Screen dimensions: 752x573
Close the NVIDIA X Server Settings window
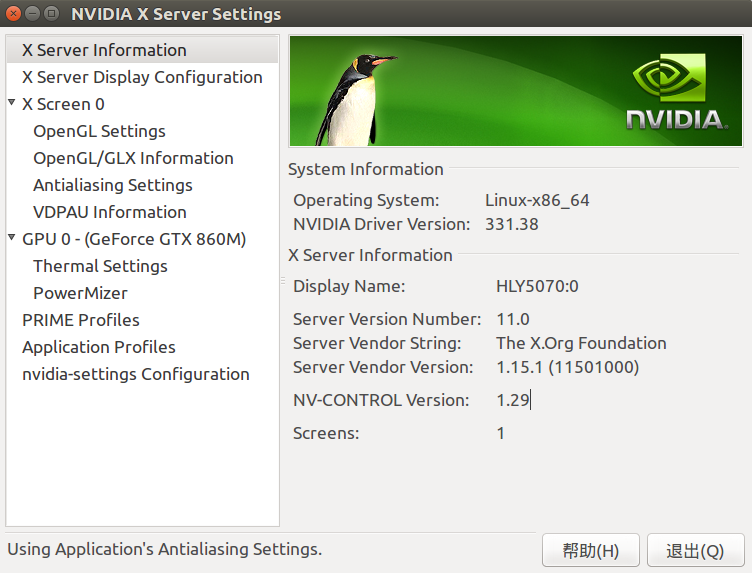coord(14,13)
